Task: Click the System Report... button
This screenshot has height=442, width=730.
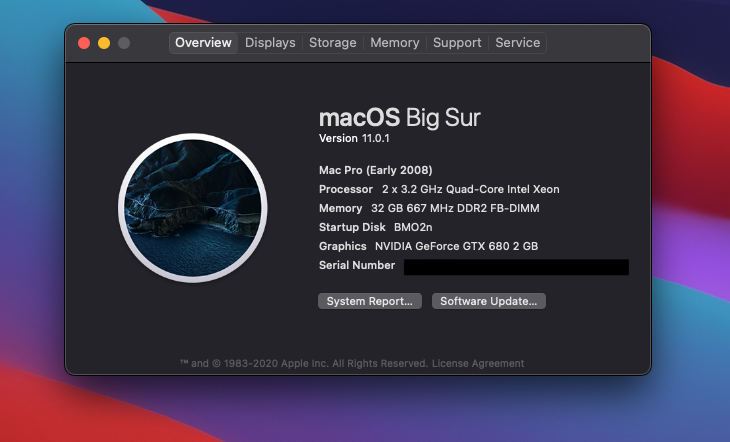Action: click(370, 301)
